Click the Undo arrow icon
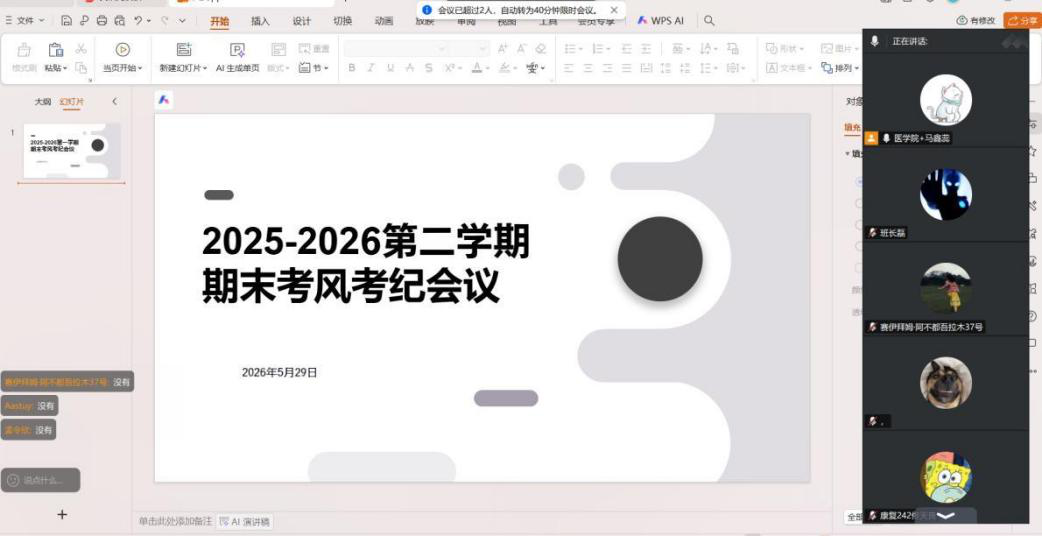This screenshot has height=536, width=1042. [x=138, y=21]
